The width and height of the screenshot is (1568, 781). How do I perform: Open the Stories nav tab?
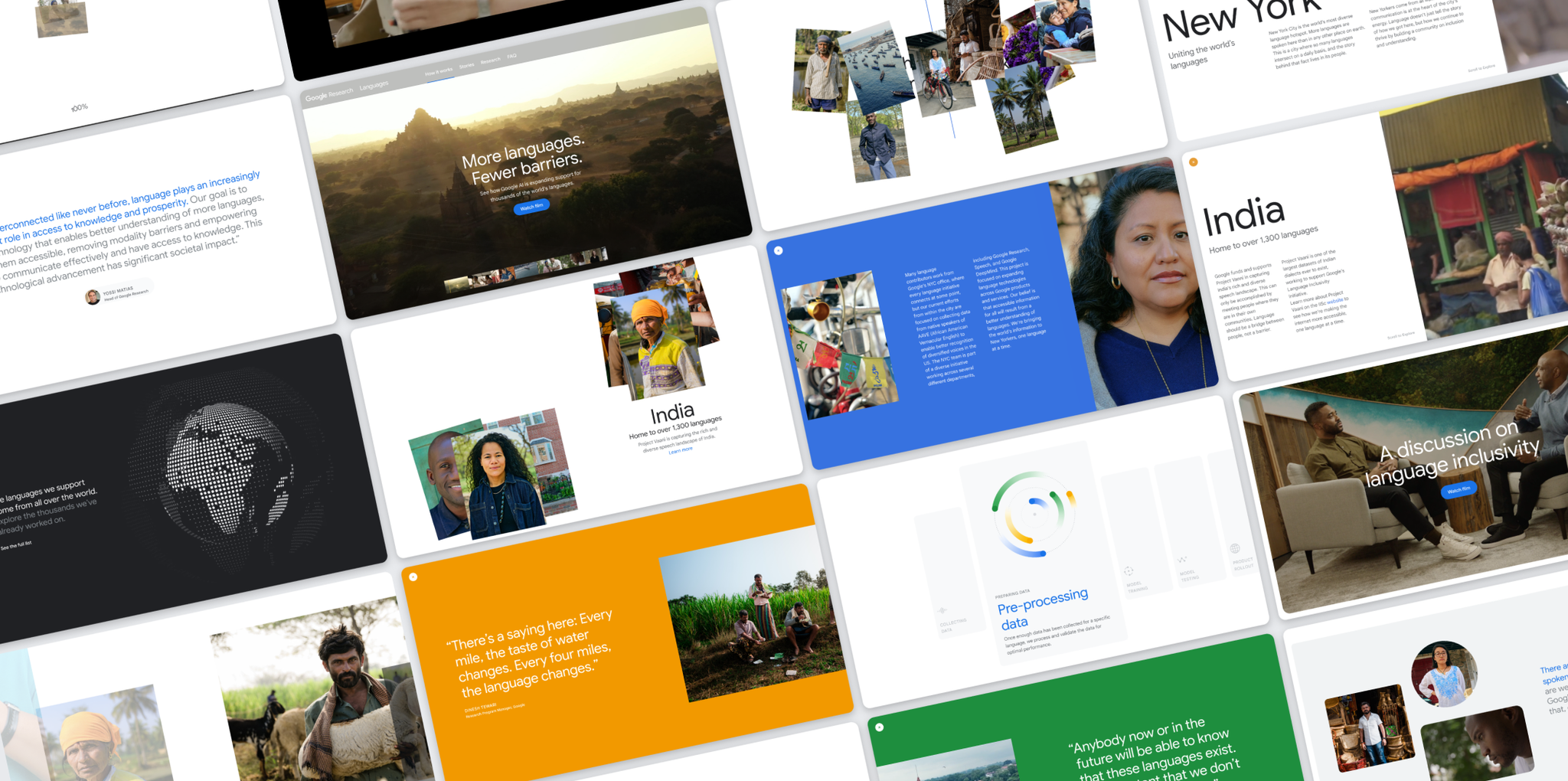click(x=467, y=66)
